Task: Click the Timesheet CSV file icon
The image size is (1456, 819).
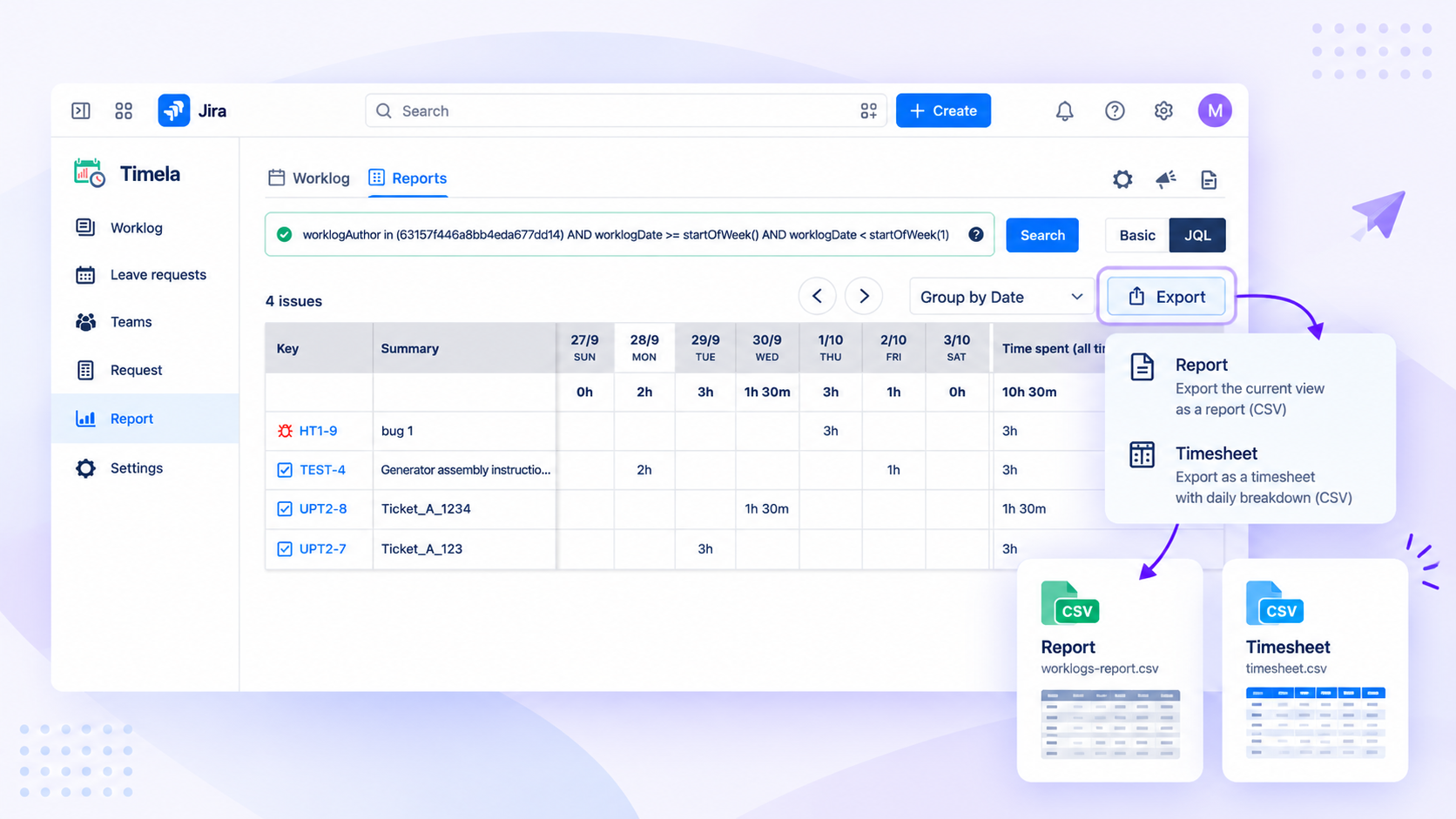Action: (x=1274, y=603)
